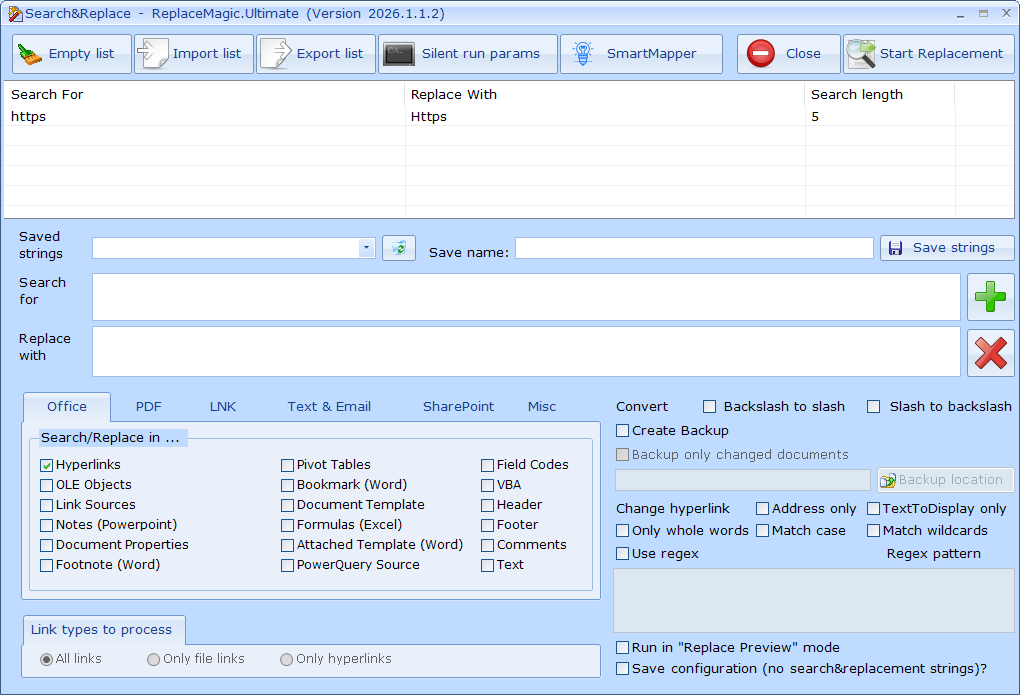The width and height of the screenshot is (1020, 695).
Task: Enable the Bookmark (Word) checkbox
Action: coord(288,485)
